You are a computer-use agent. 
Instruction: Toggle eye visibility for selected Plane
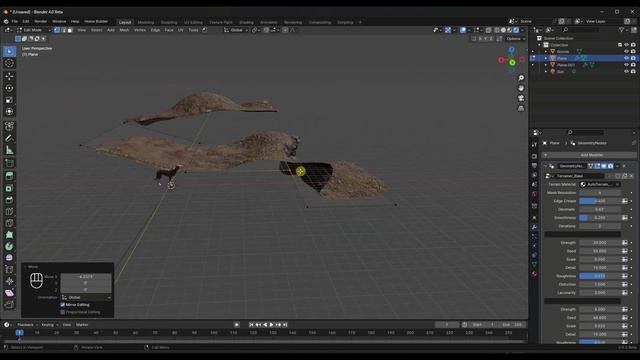(627, 58)
